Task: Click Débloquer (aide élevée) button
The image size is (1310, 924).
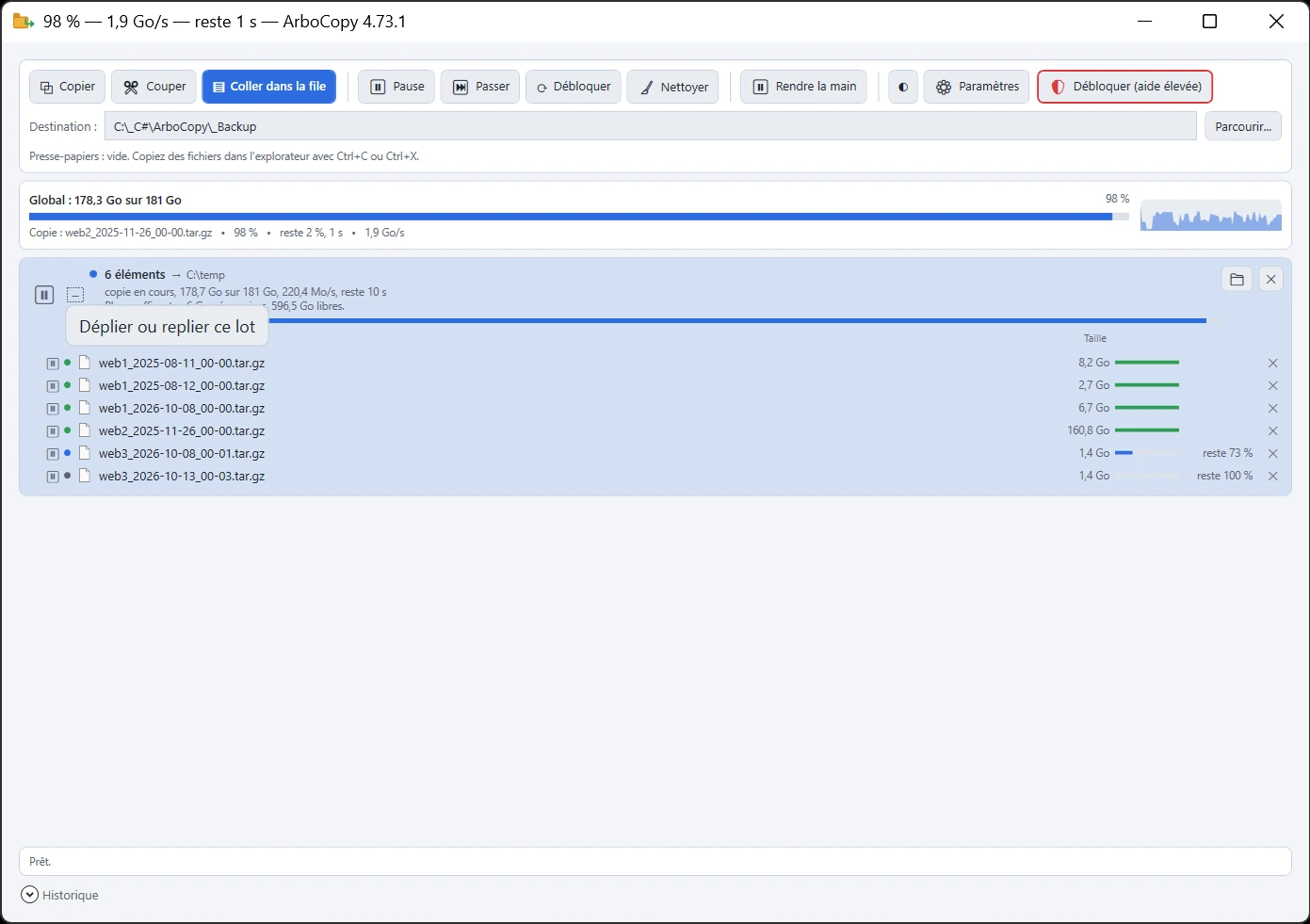Action: point(1125,87)
